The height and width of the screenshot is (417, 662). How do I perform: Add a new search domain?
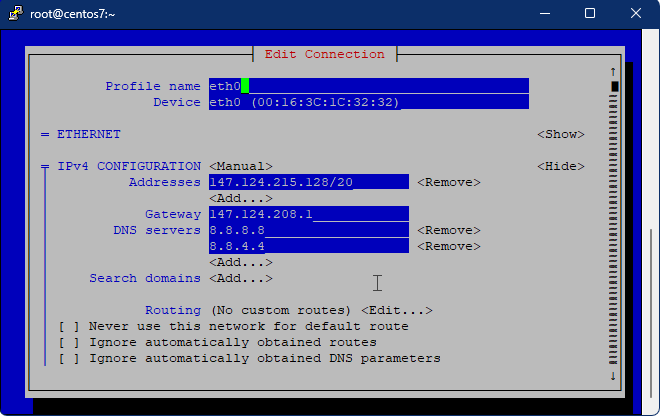pos(240,278)
